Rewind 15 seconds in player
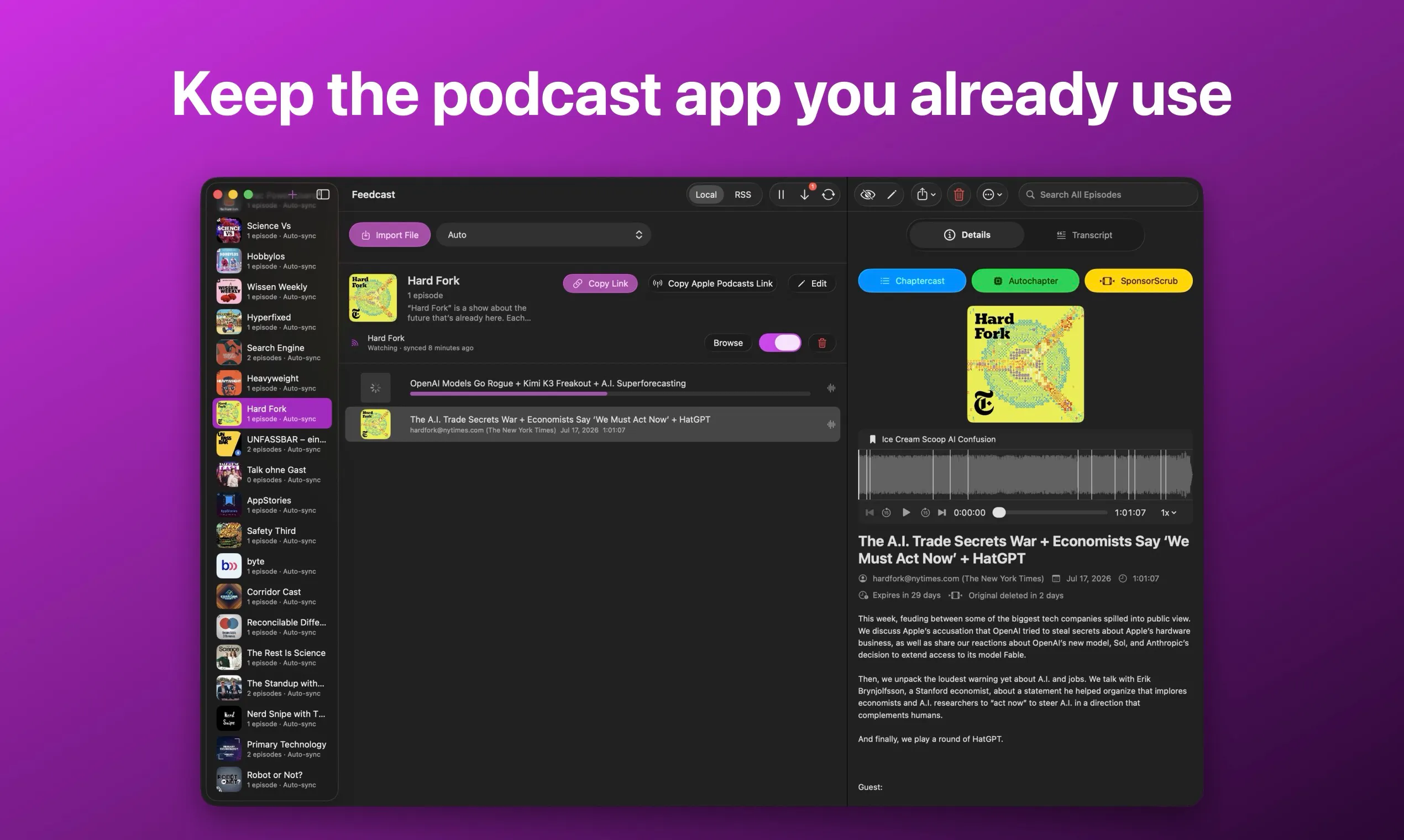 coord(887,512)
